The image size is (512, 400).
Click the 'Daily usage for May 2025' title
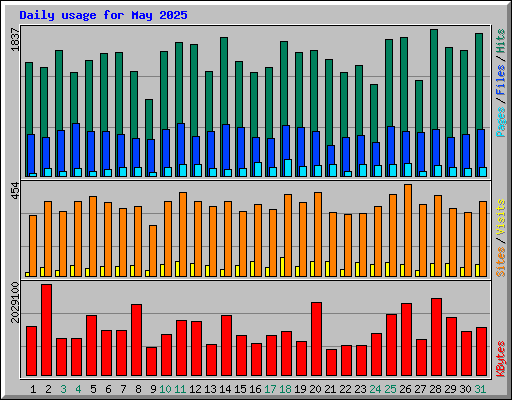pos(103,15)
